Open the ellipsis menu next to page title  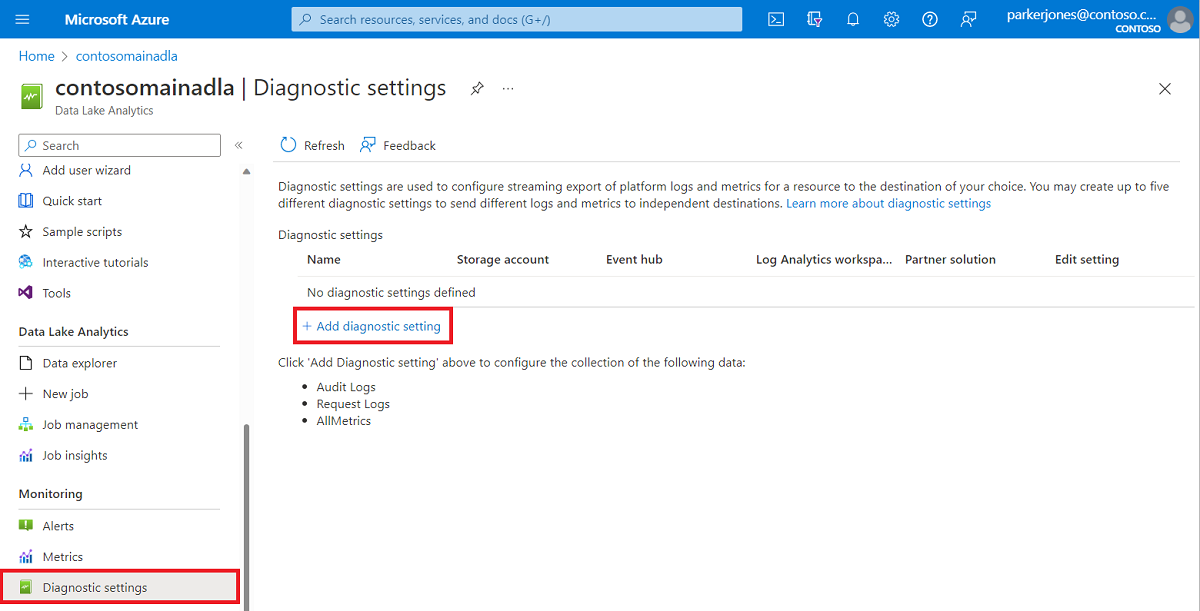tap(507, 88)
